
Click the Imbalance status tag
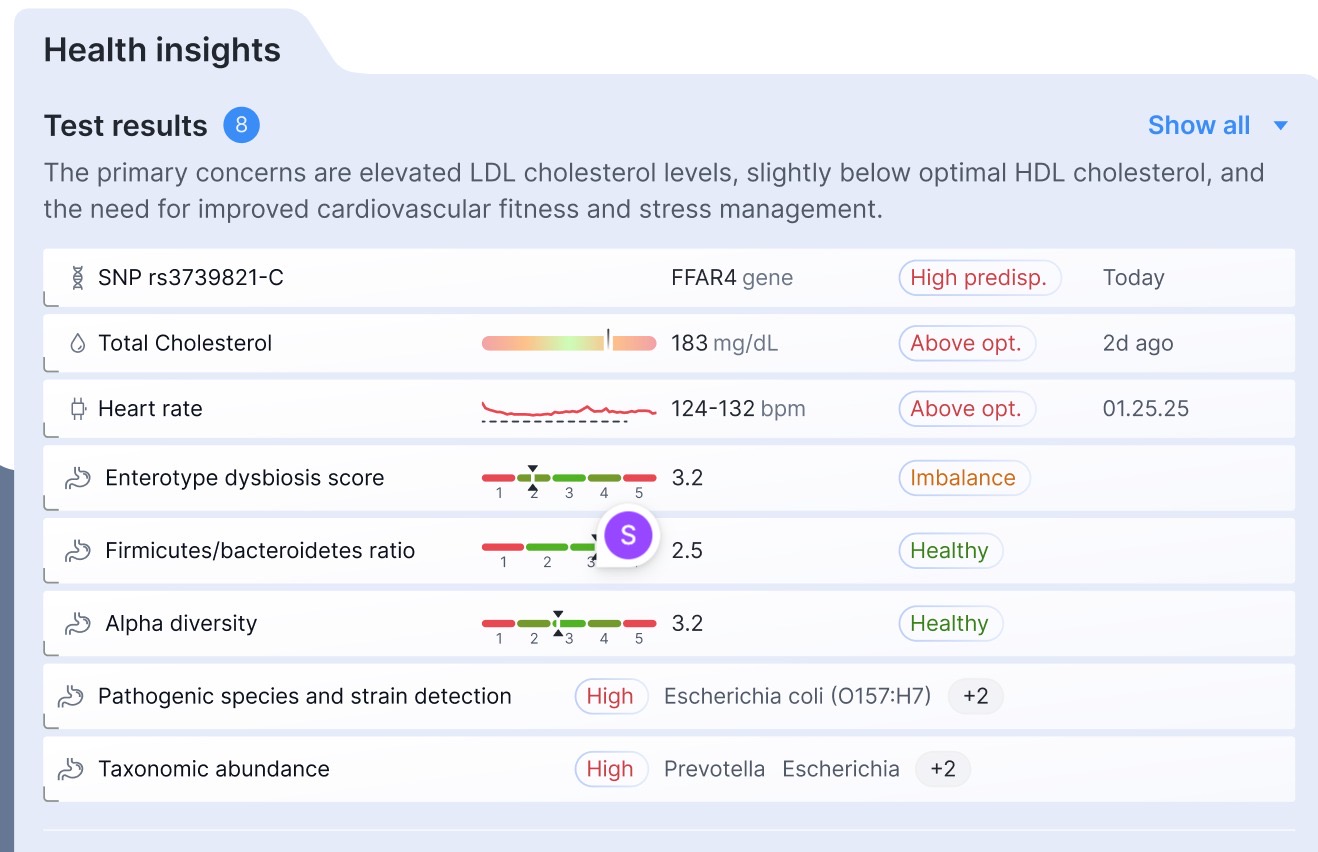(964, 478)
